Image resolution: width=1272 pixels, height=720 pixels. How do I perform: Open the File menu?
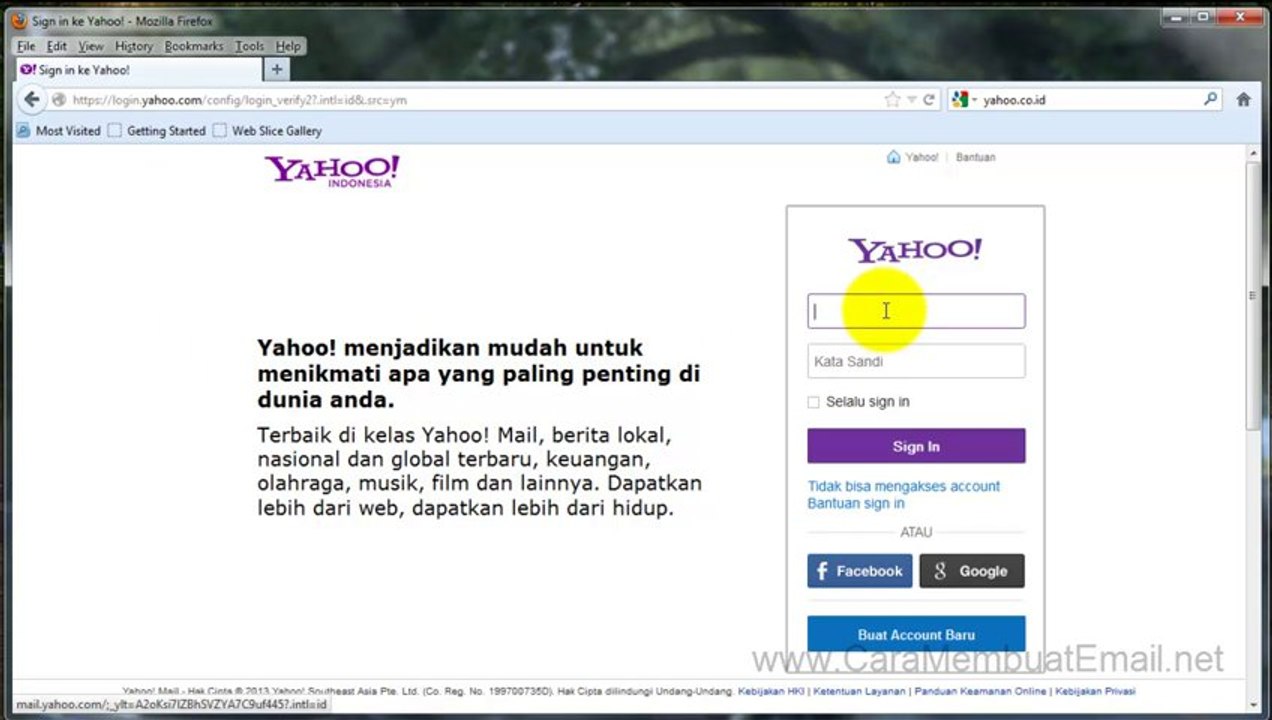26,46
